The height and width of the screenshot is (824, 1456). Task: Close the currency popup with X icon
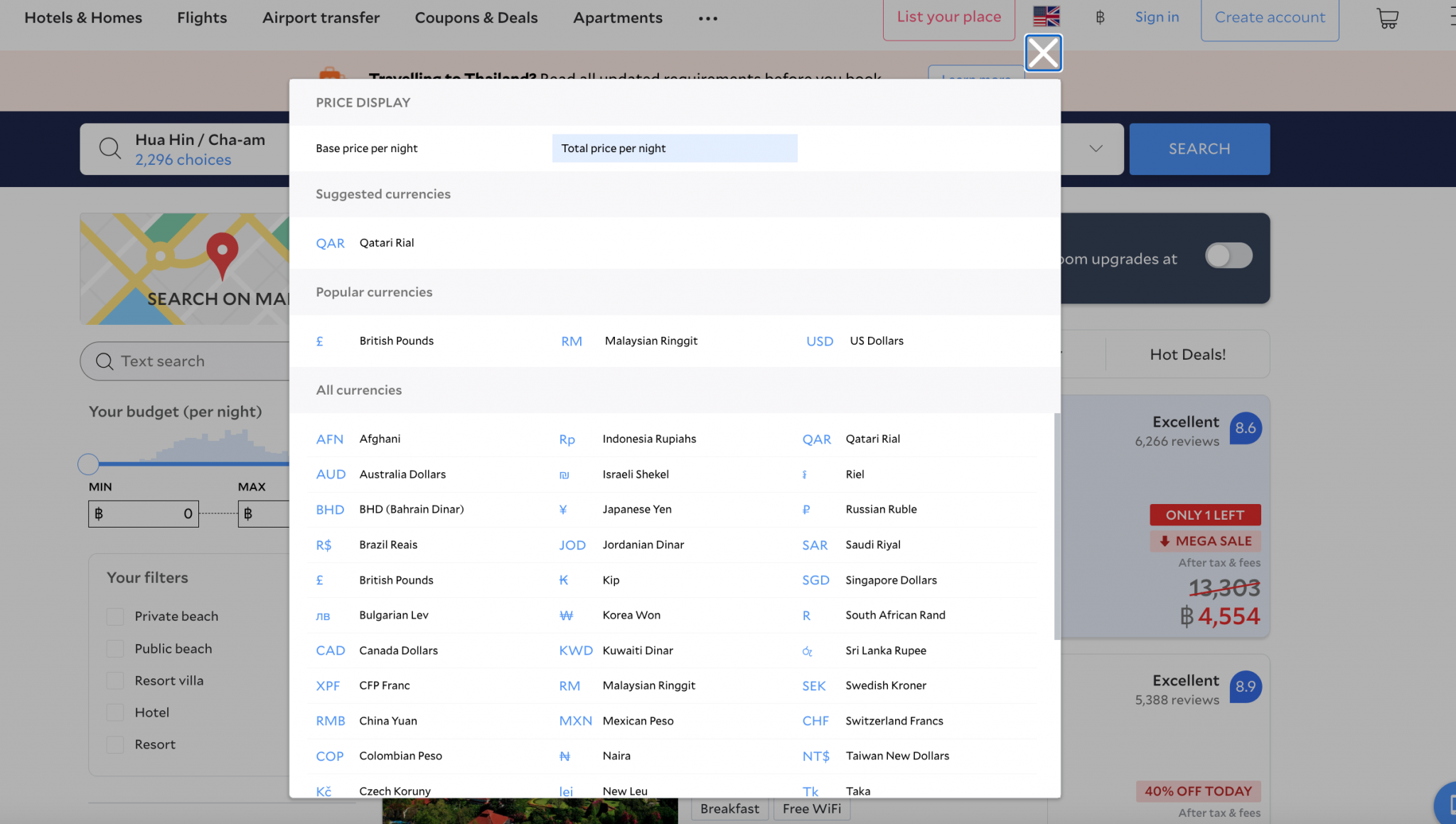tap(1043, 53)
